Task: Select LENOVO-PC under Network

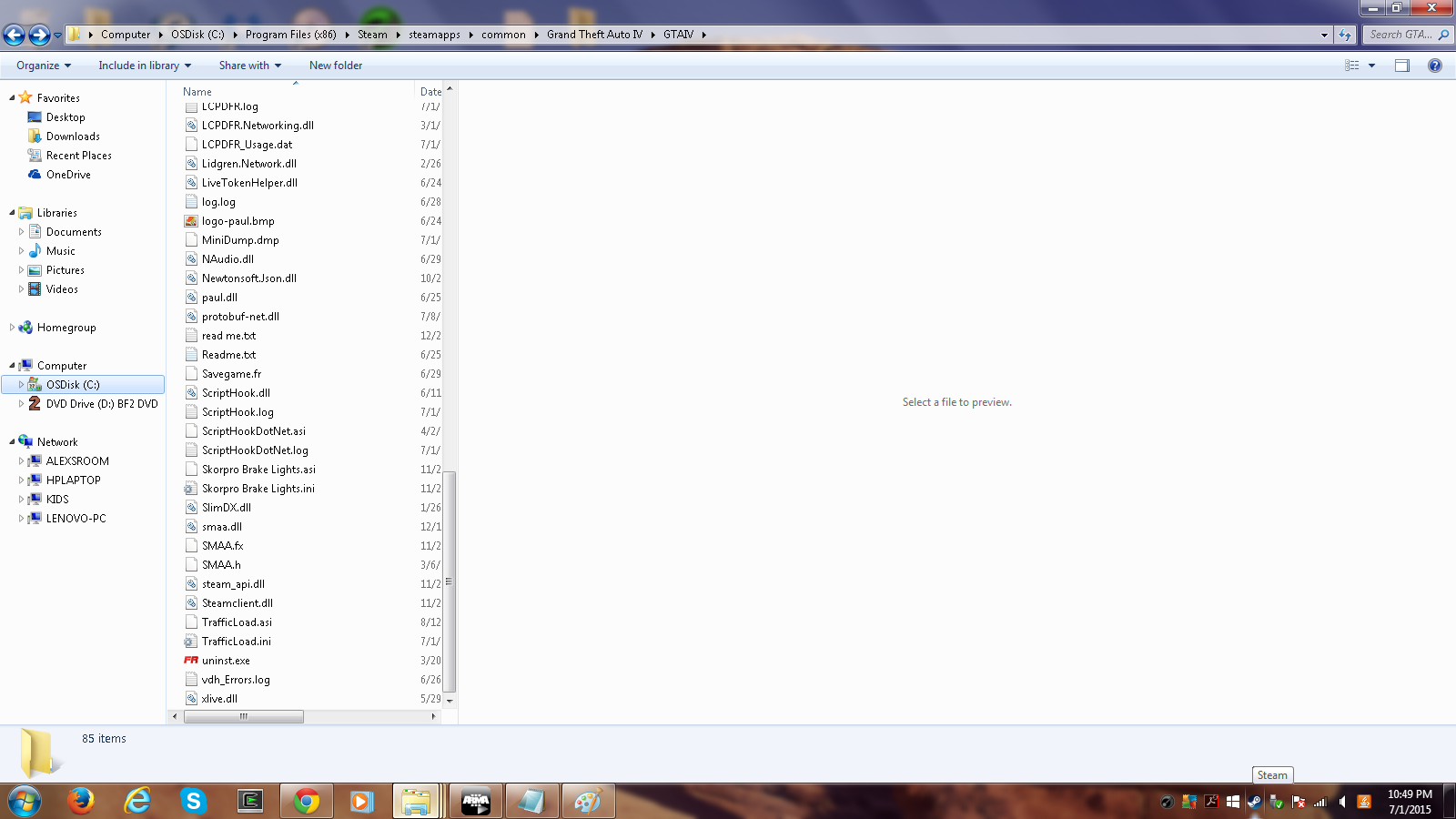Action: pos(76,519)
